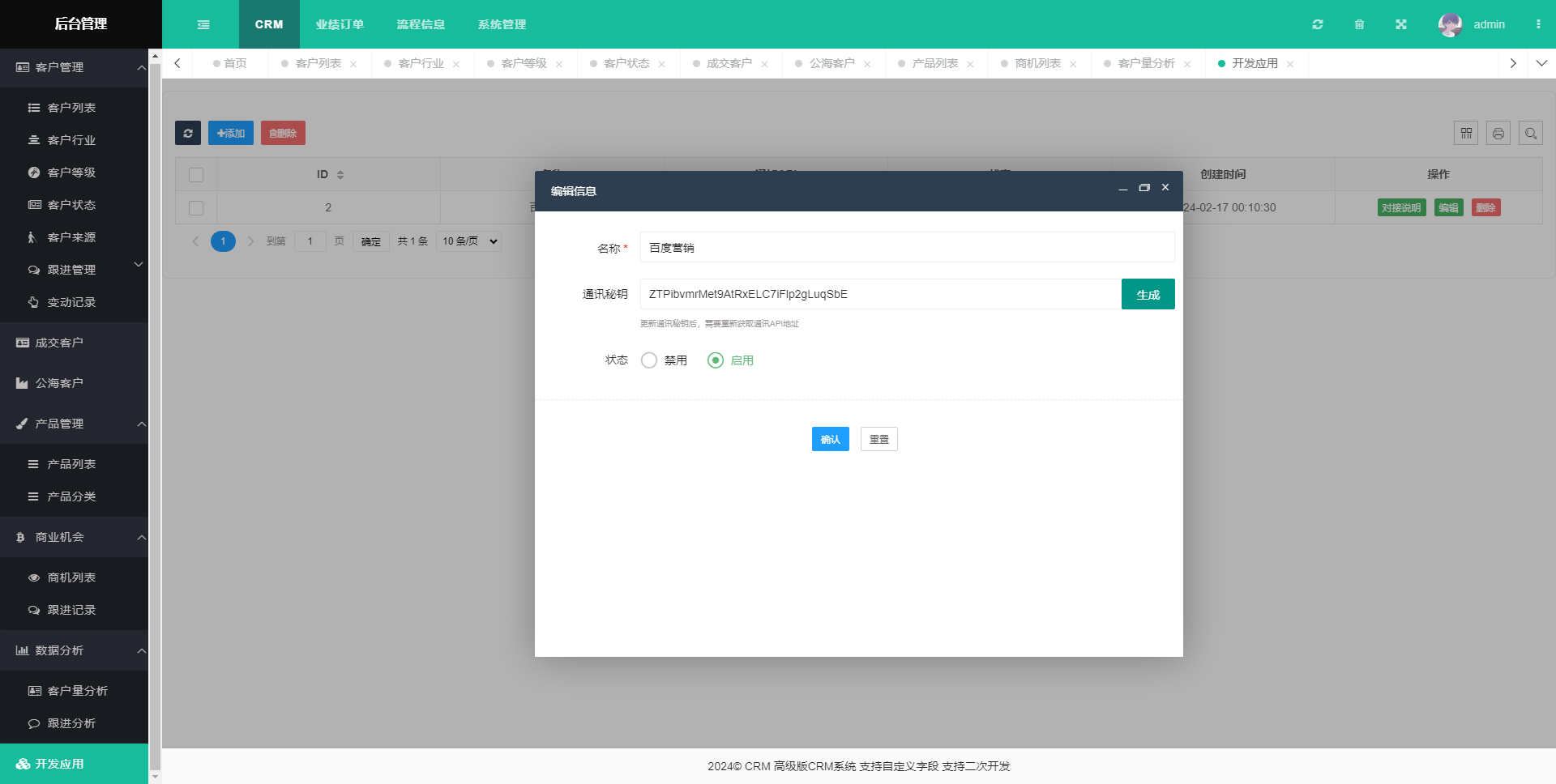Open 公海客户 in the sidebar

tap(74, 383)
